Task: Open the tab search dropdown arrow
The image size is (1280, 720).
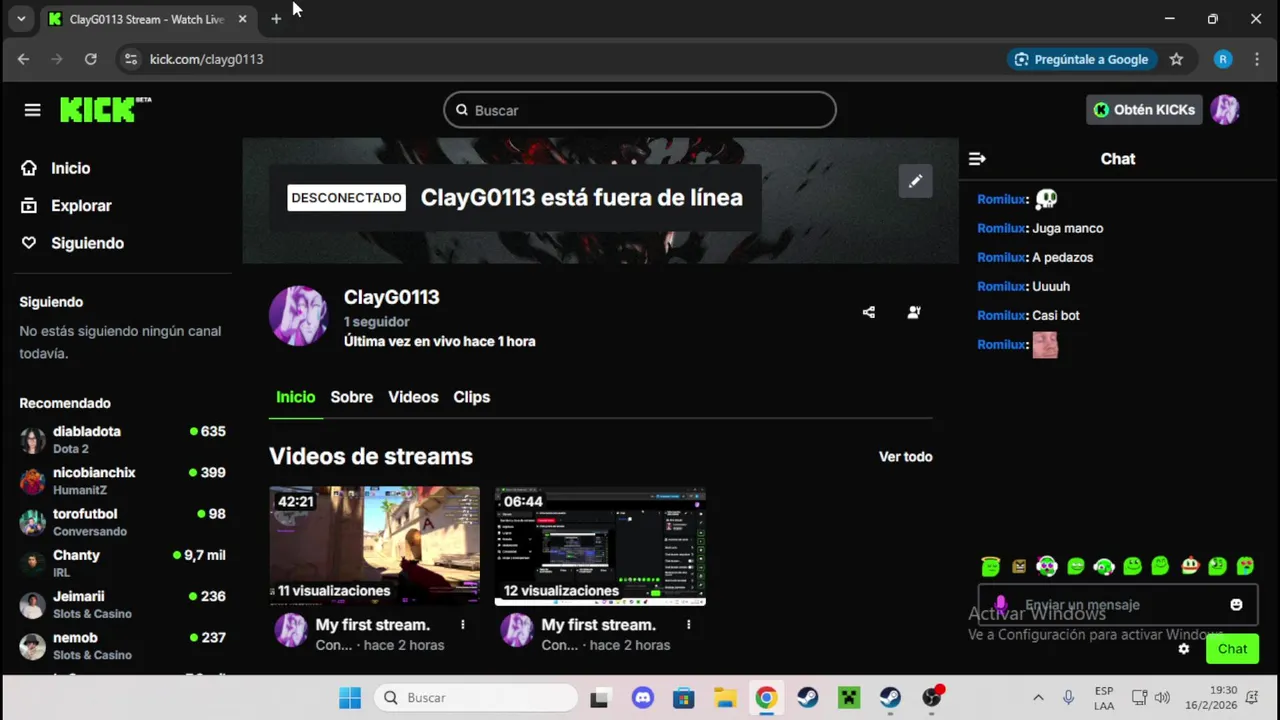Action: 21,19
